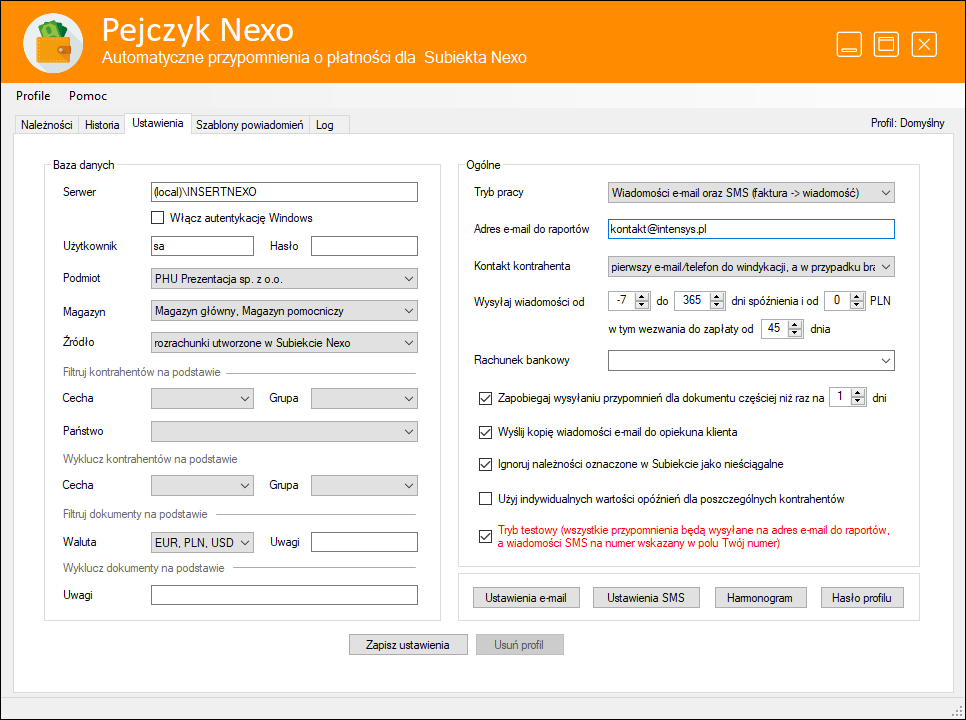Expand the Państwo dropdown

pyautogui.click(x=284, y=431)
